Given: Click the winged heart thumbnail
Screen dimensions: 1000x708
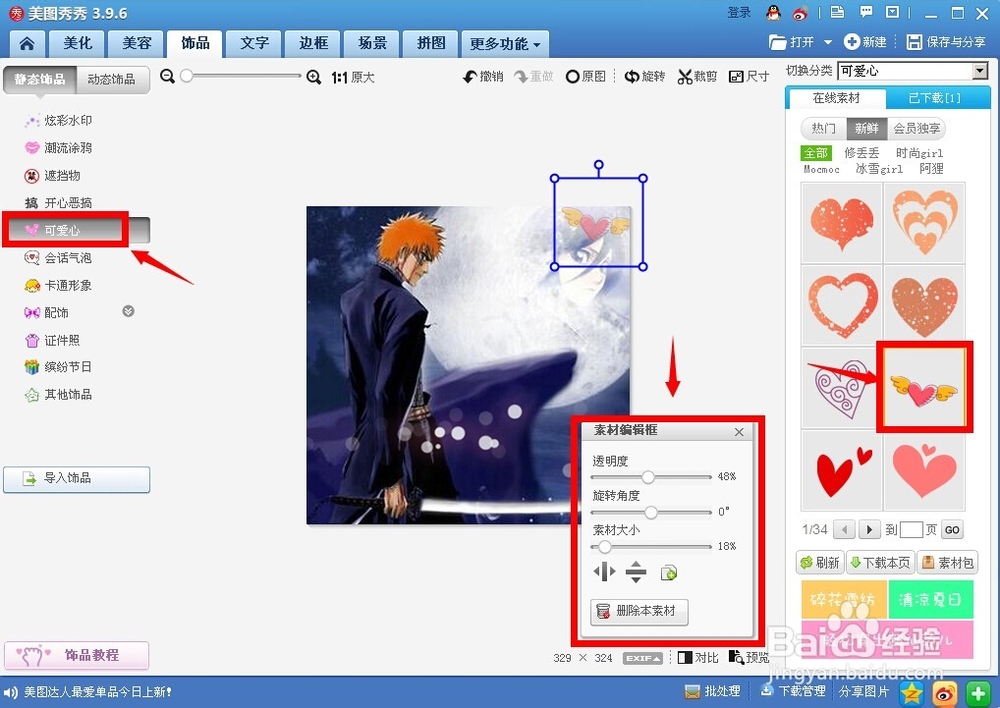Looking at the screenshot, I should point(924,388).
